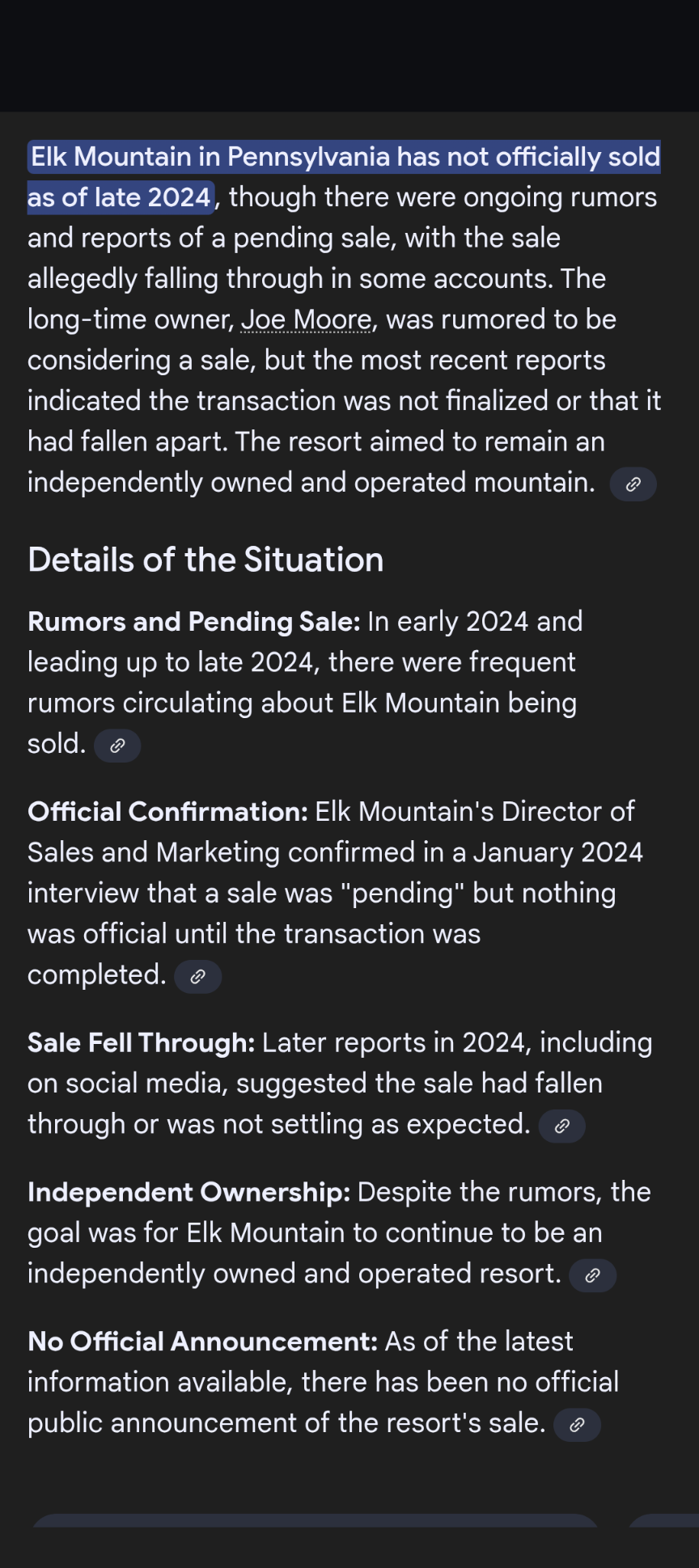This screenshot has width=699, height=1568.
Task: Click 'as of late 2024' highlighted text
Action: tap(120, 198)
